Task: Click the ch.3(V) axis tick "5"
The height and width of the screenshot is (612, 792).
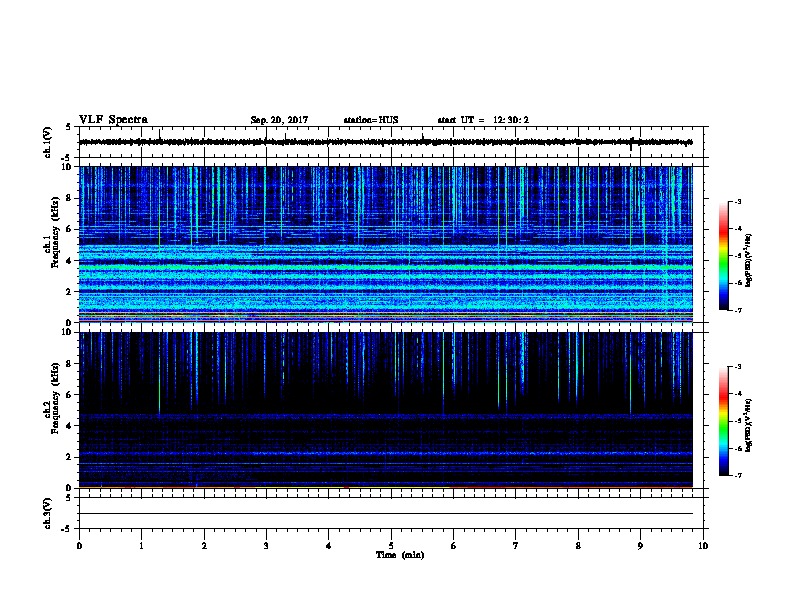Action: [x=69, y=498]
